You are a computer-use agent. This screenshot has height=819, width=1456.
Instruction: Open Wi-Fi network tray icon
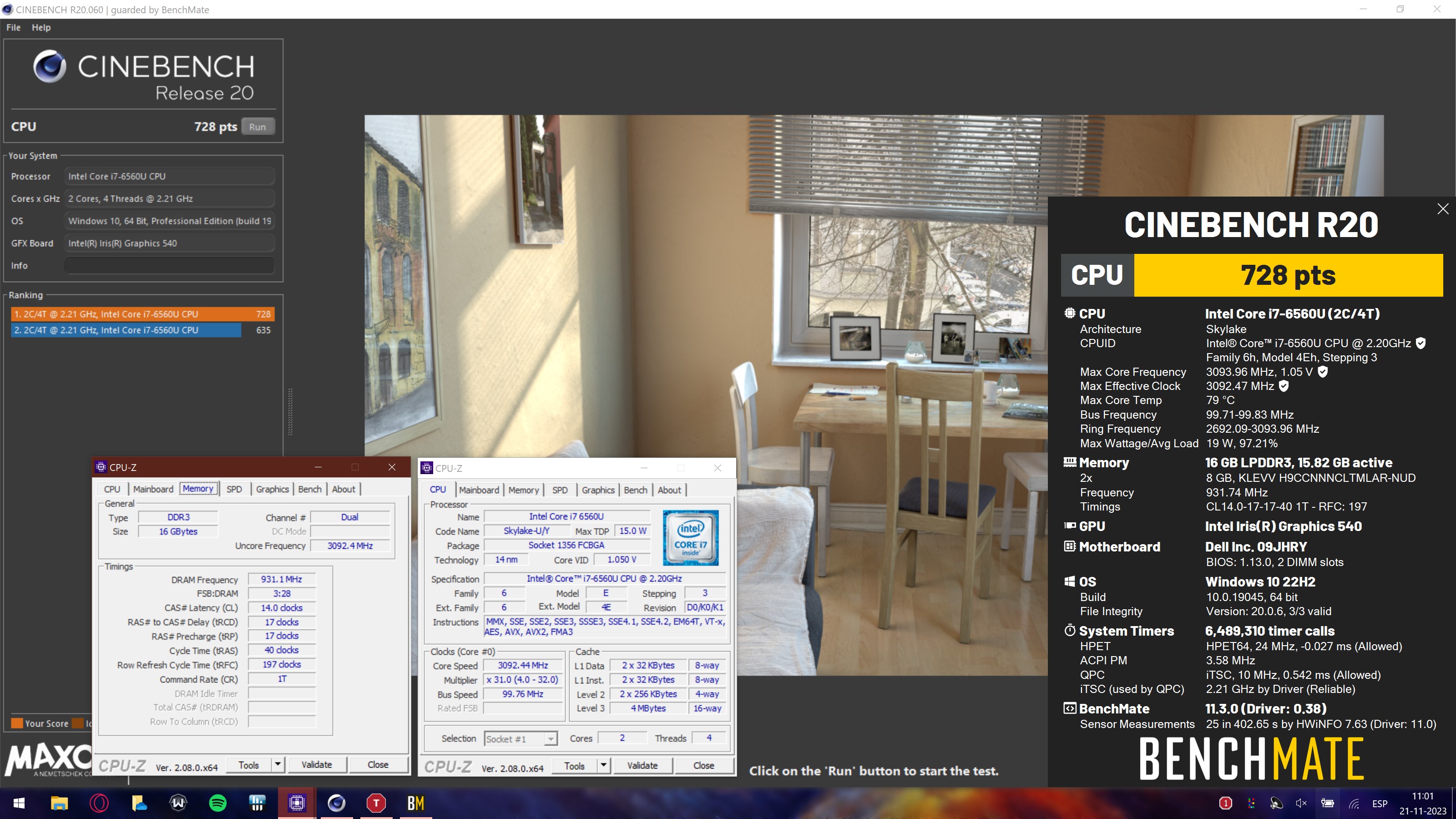pyautogui.click(x=1354, y=803)
